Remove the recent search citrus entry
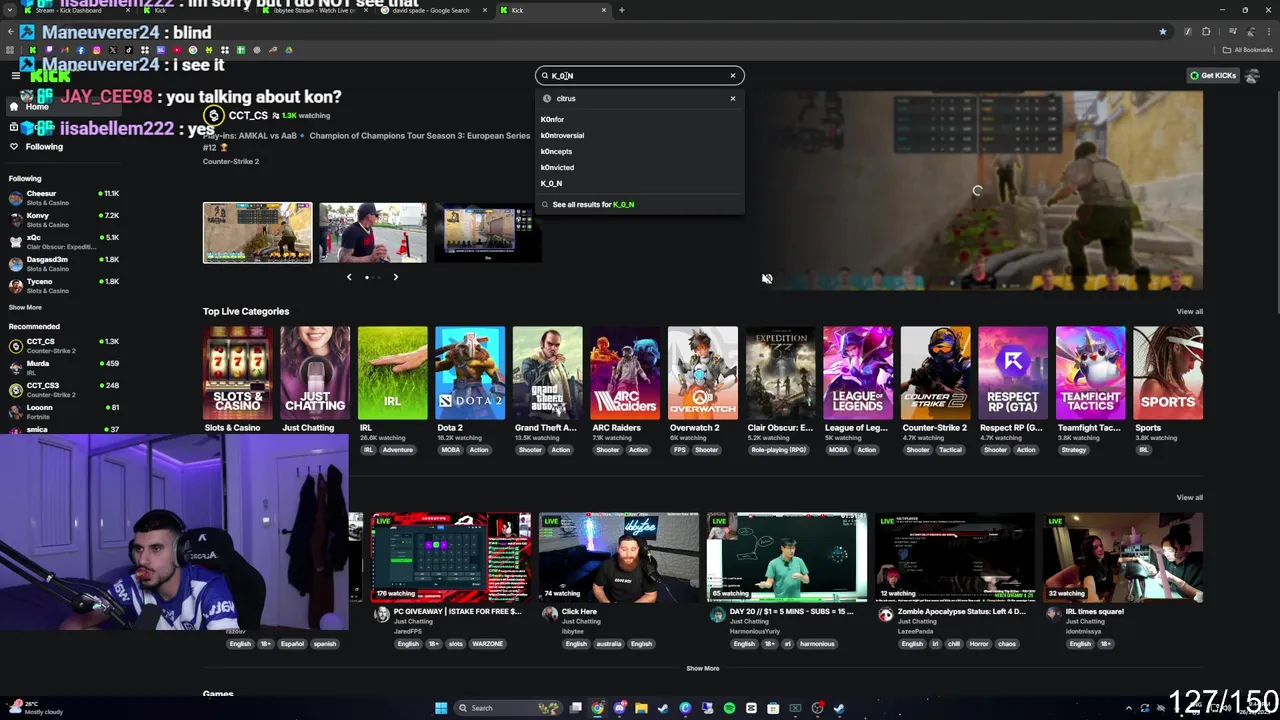 (733, 98)
